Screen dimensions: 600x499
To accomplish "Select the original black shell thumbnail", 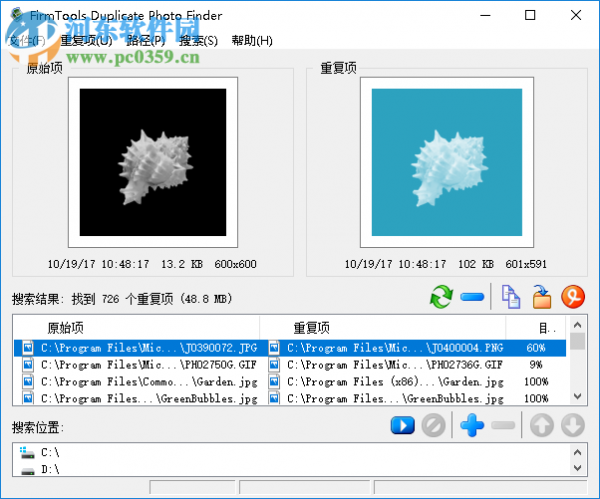I will (153, 162).
